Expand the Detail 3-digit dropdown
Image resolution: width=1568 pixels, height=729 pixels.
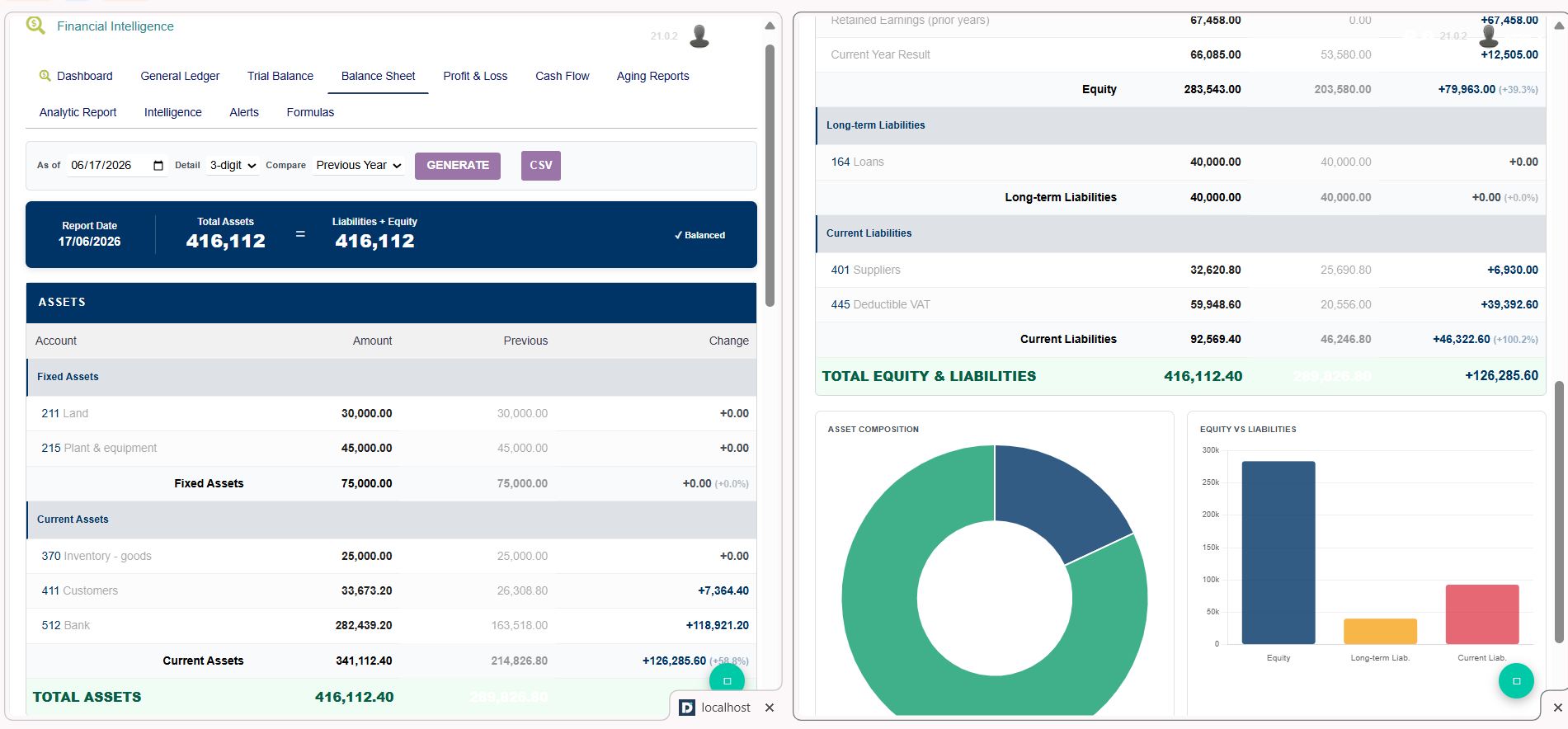tap(233, 166)
